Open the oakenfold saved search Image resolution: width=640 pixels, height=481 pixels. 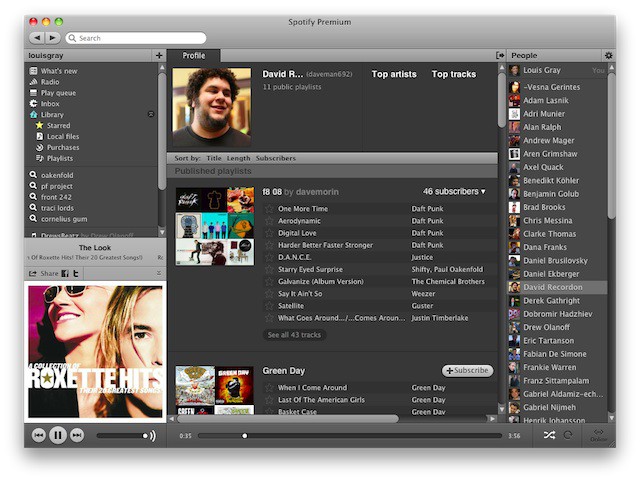pos(57,175)
